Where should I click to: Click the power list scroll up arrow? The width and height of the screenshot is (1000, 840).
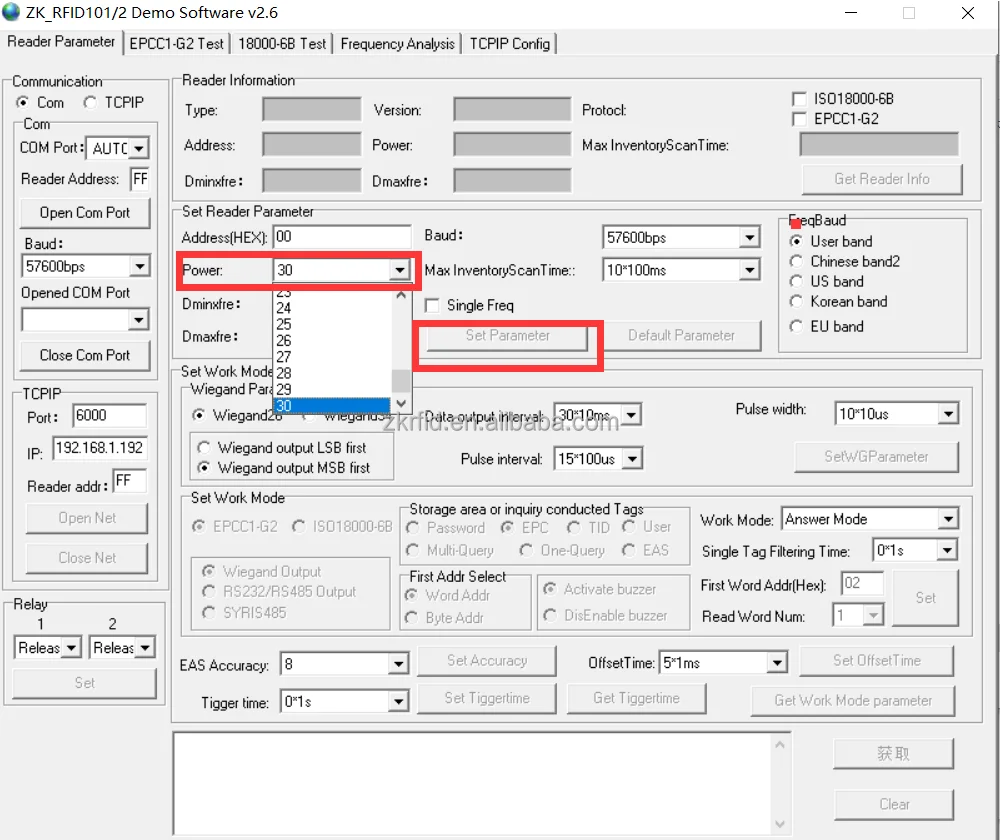click(401, 295)
